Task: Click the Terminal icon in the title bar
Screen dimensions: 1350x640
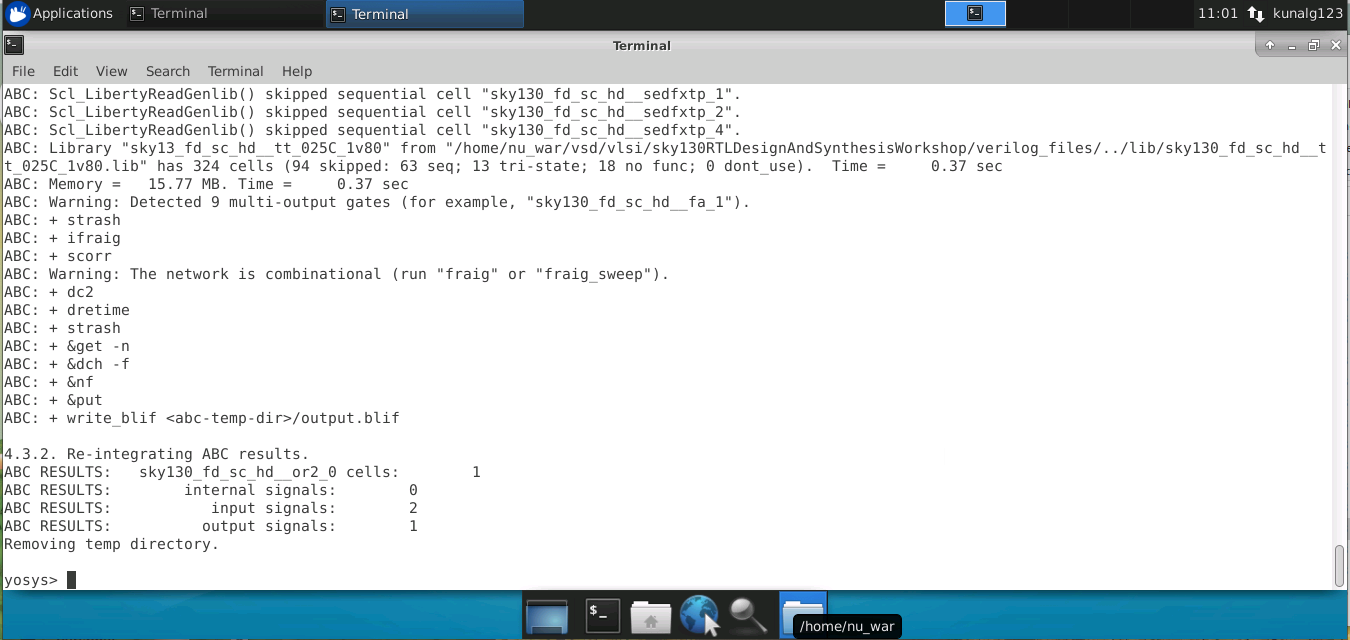Action: 14,45
